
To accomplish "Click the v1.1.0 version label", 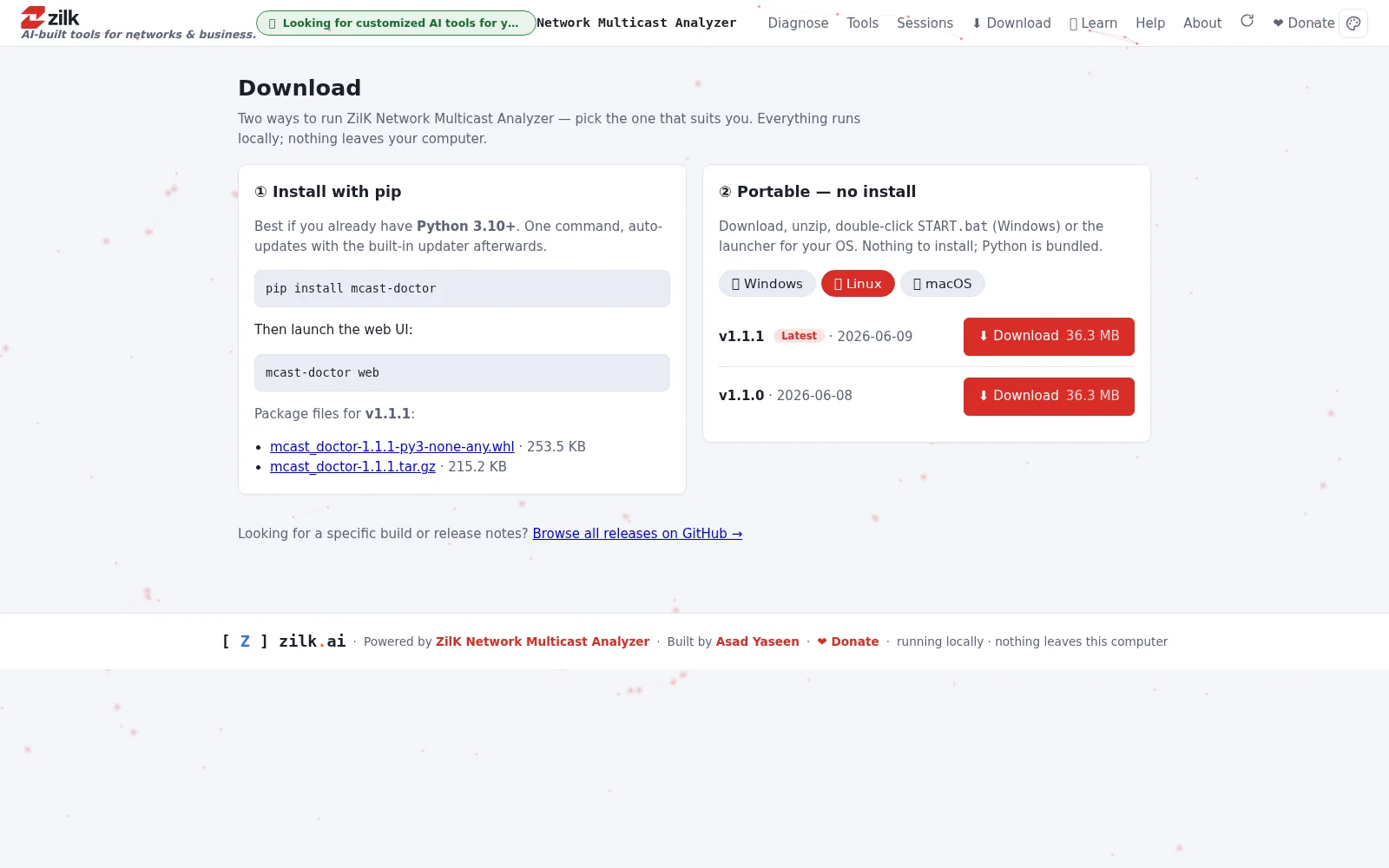I will click(x=741, y=396).
